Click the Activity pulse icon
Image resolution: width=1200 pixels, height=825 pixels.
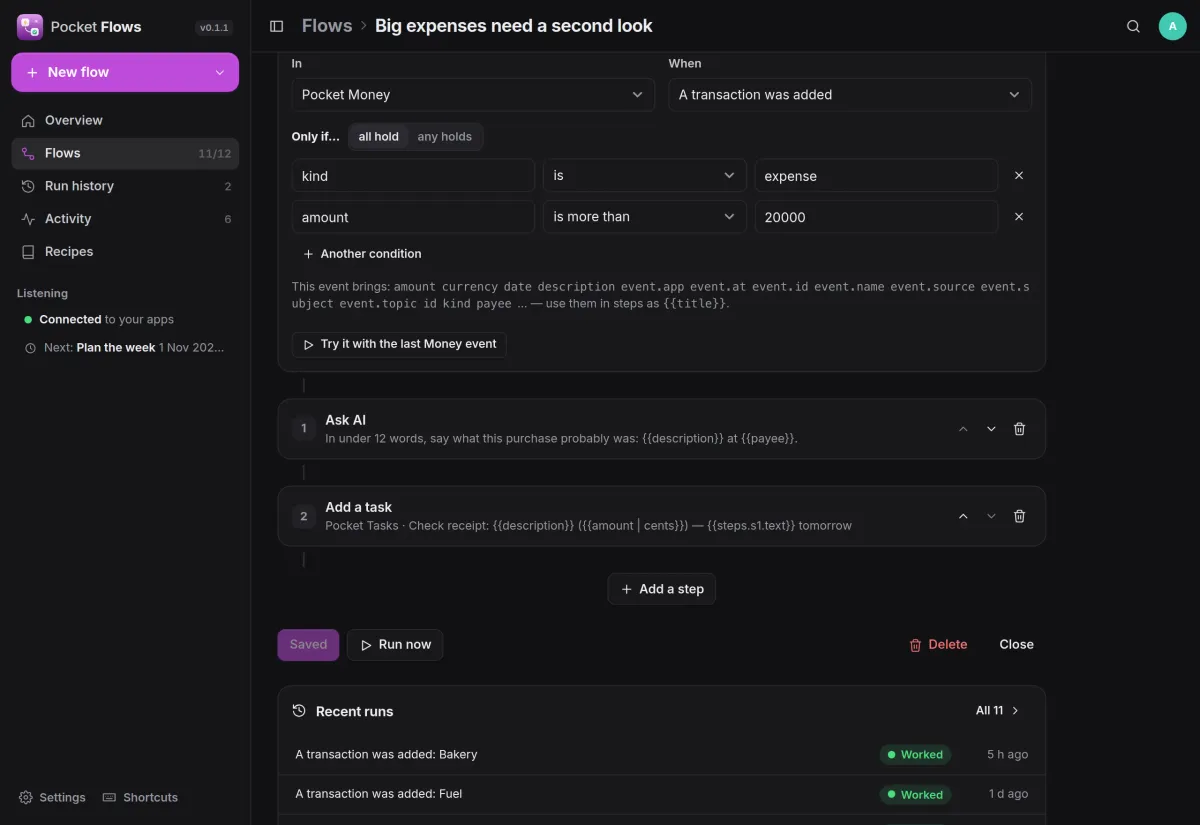click(x=28, y=219)
